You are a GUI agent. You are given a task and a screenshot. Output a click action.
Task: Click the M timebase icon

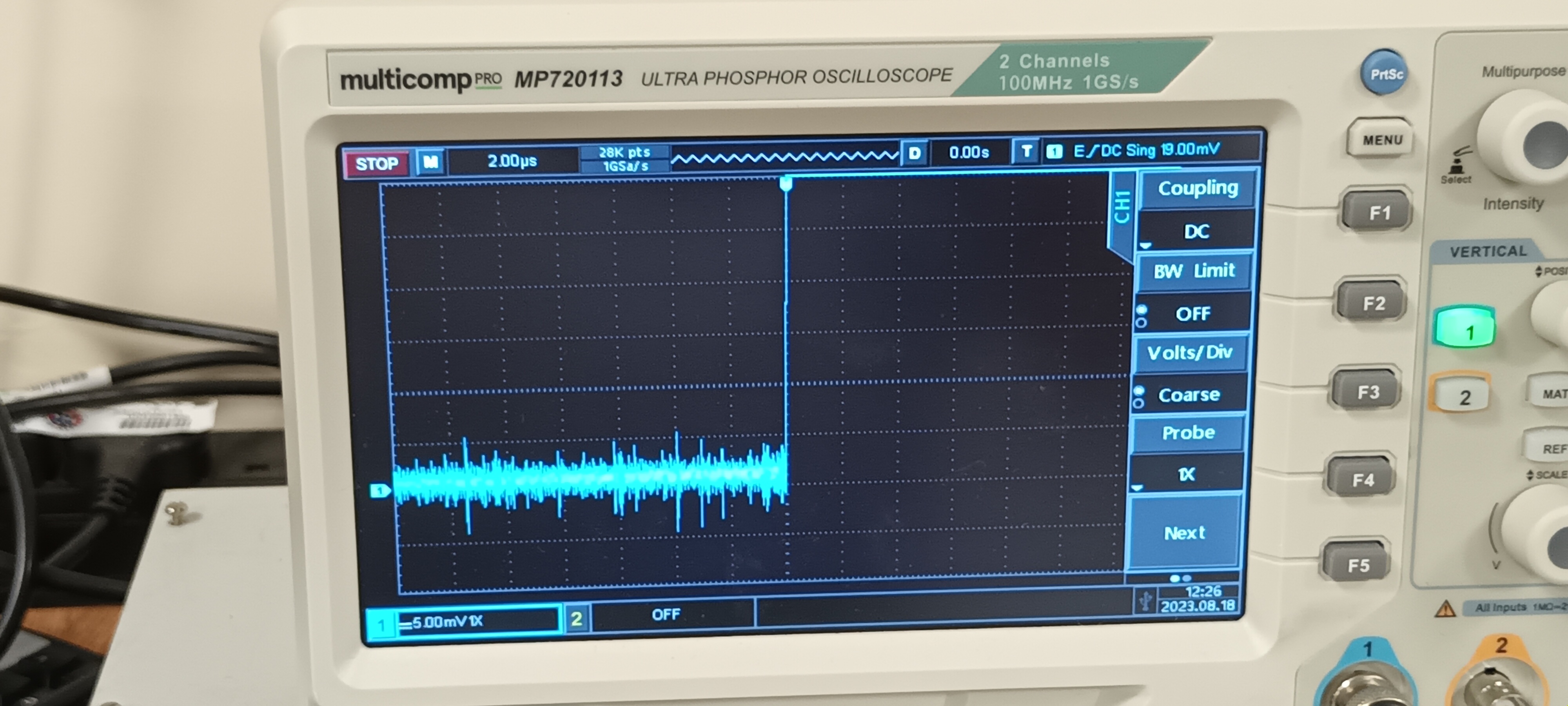point(431,162)
